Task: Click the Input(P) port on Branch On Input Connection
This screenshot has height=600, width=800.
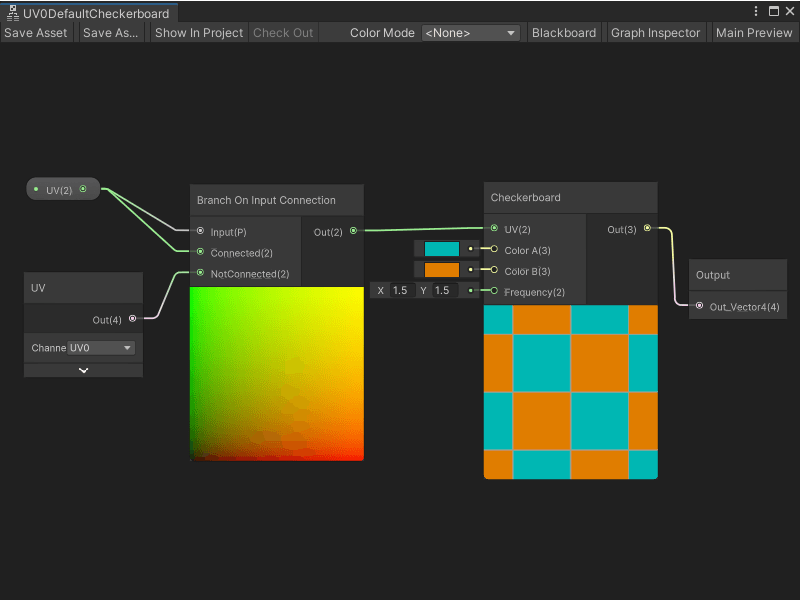Action: [200, 231]
